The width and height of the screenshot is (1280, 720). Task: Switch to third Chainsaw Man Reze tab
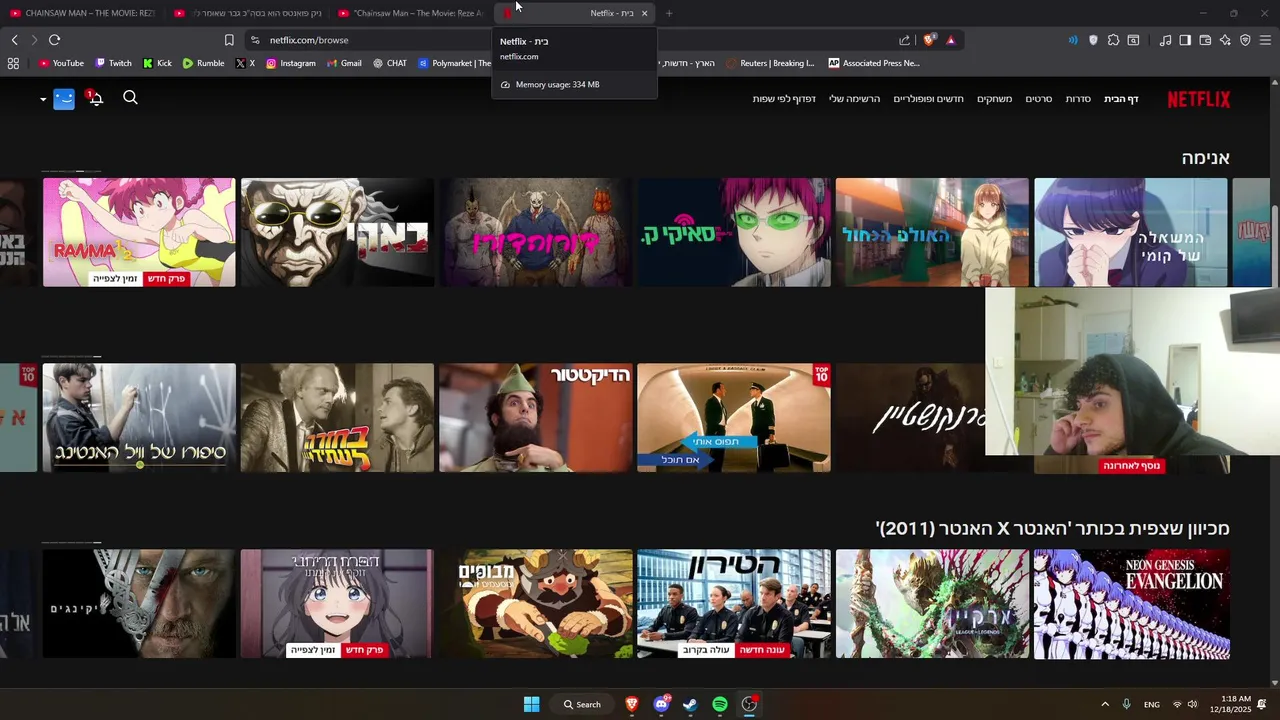tap(412, 13)
